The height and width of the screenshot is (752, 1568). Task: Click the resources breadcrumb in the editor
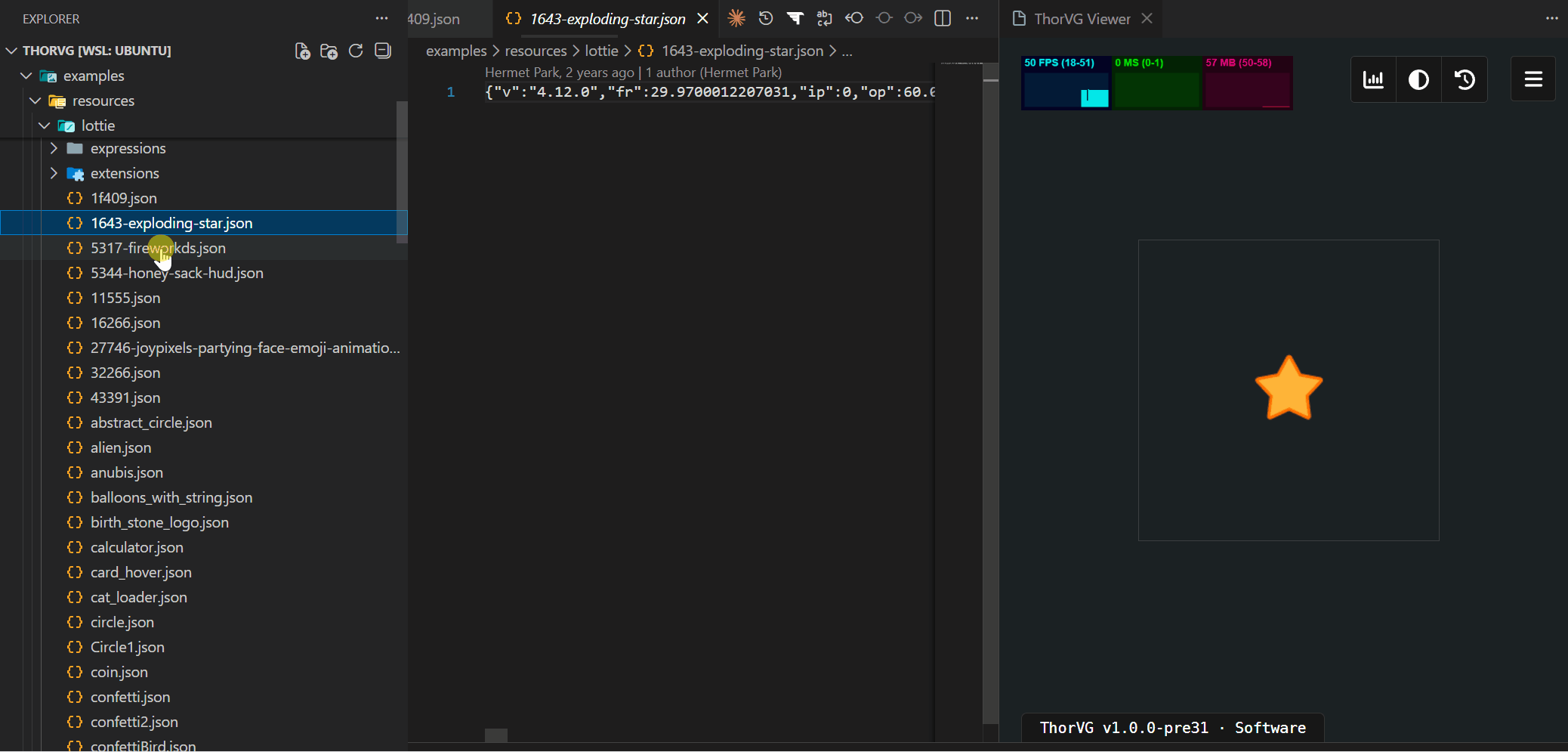(x=536, y=51)
